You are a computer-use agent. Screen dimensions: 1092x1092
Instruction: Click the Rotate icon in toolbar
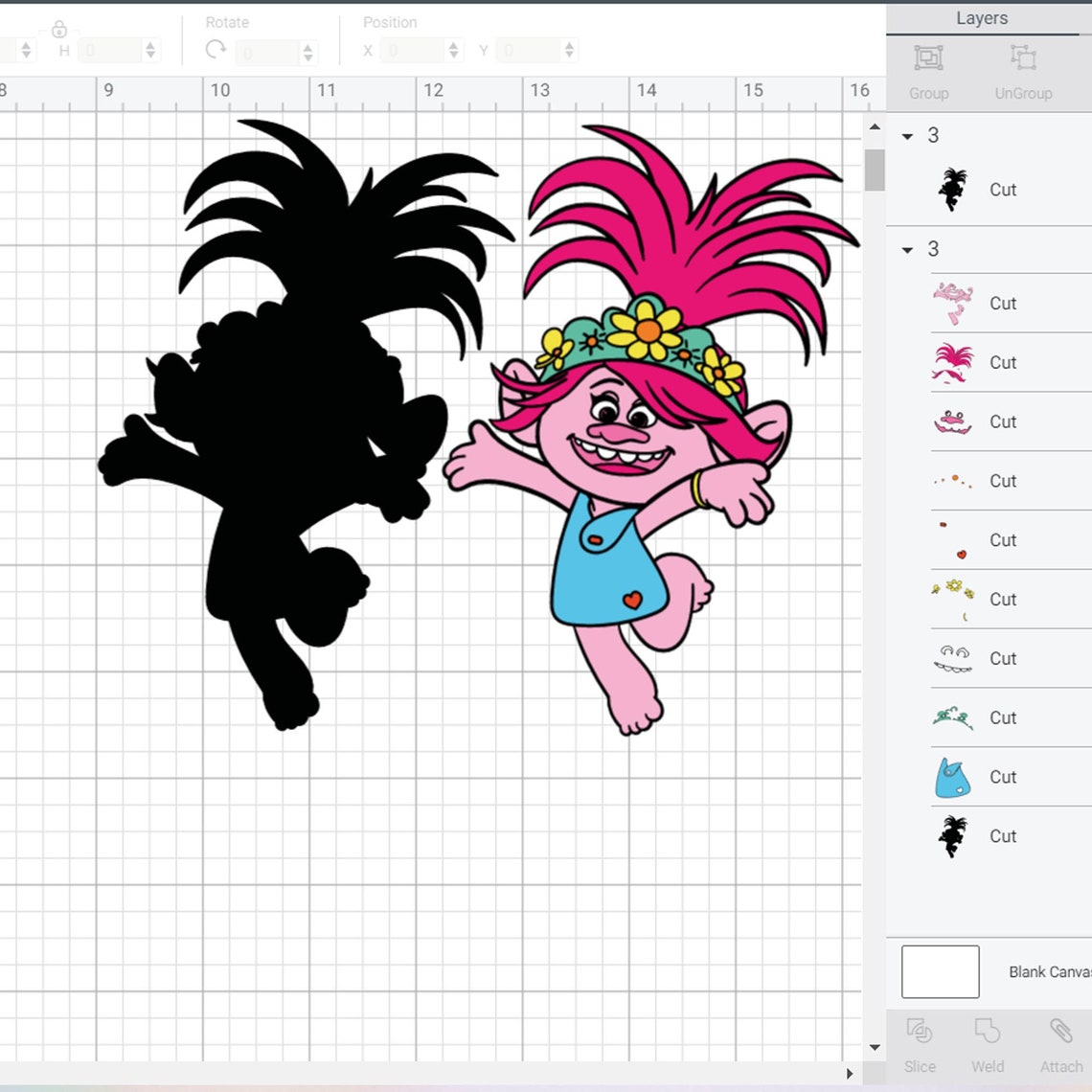[216, 49]
